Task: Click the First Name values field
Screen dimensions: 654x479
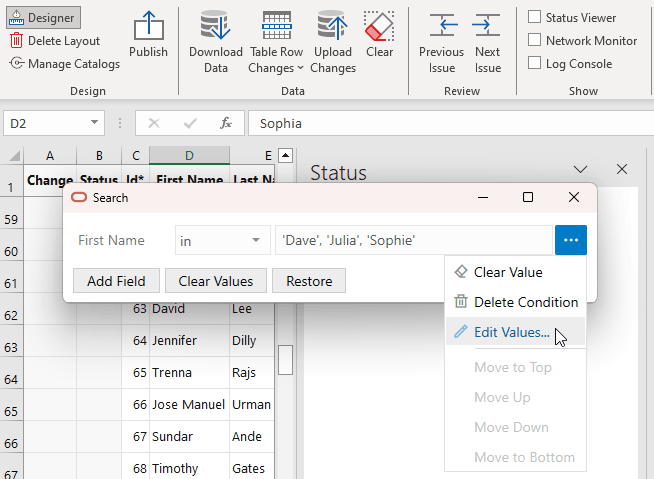Action: [x=414, y=240]
